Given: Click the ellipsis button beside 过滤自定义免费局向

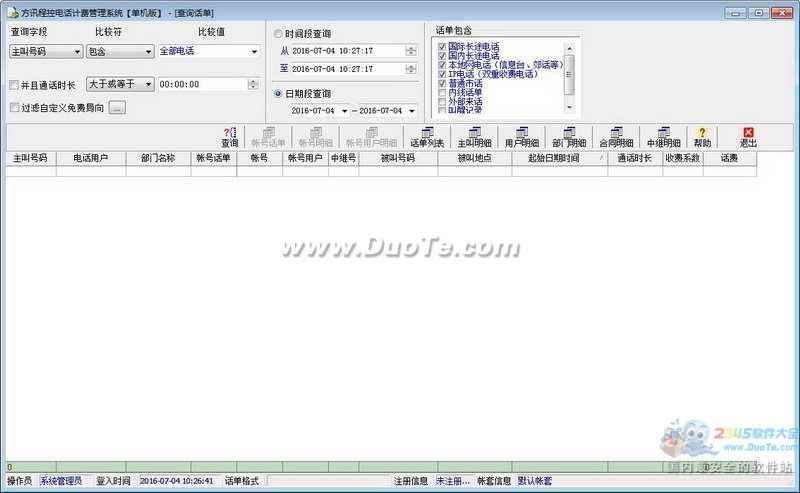Looking at the screenshot, I should [x=117, y=107].
